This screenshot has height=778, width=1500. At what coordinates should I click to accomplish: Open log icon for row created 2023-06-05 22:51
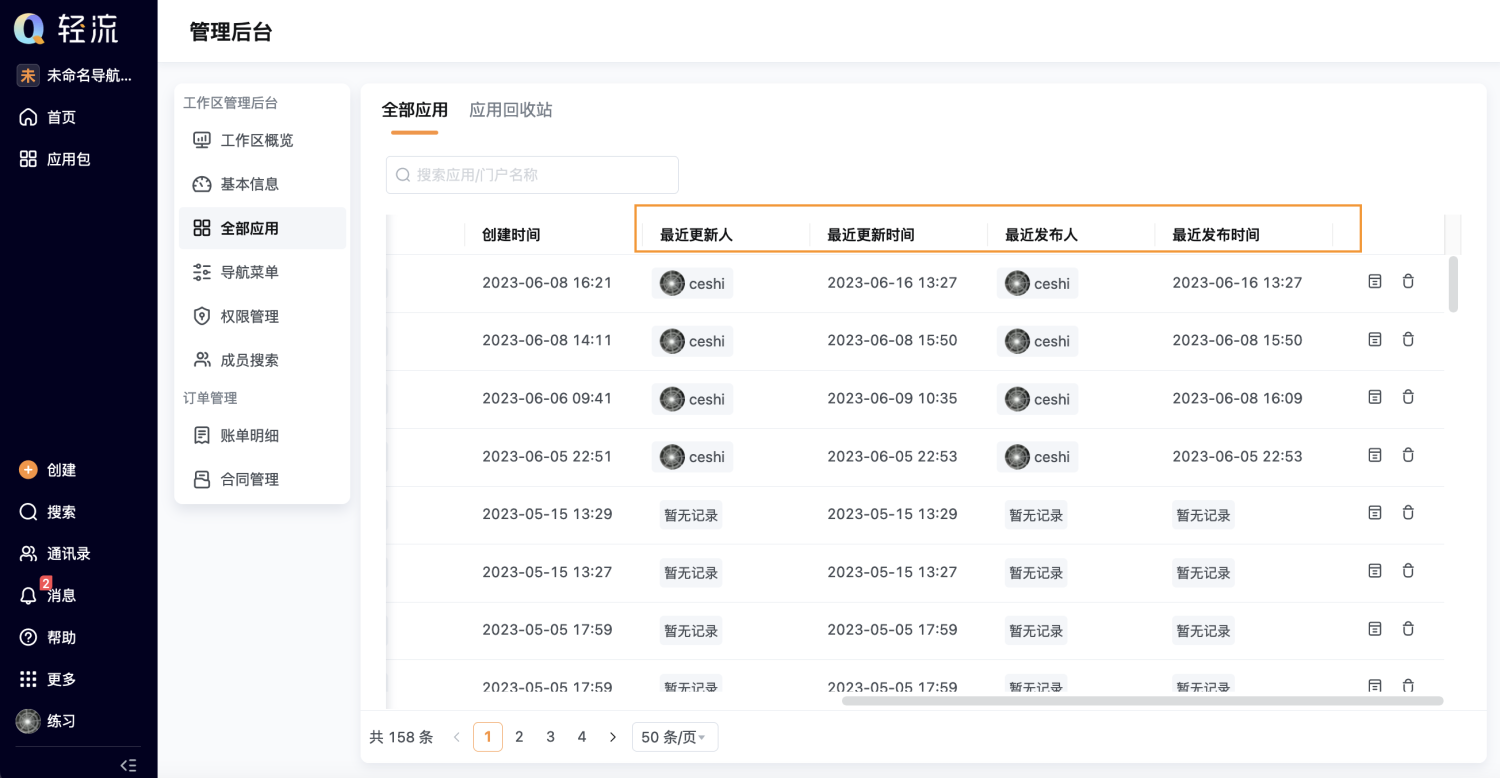click(1375, 456)
